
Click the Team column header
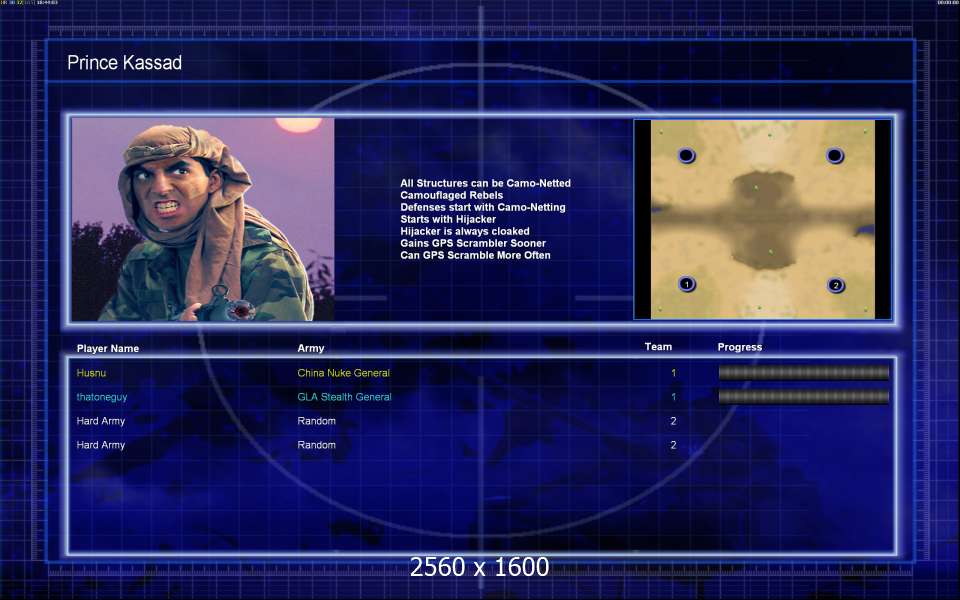(658, 347)
